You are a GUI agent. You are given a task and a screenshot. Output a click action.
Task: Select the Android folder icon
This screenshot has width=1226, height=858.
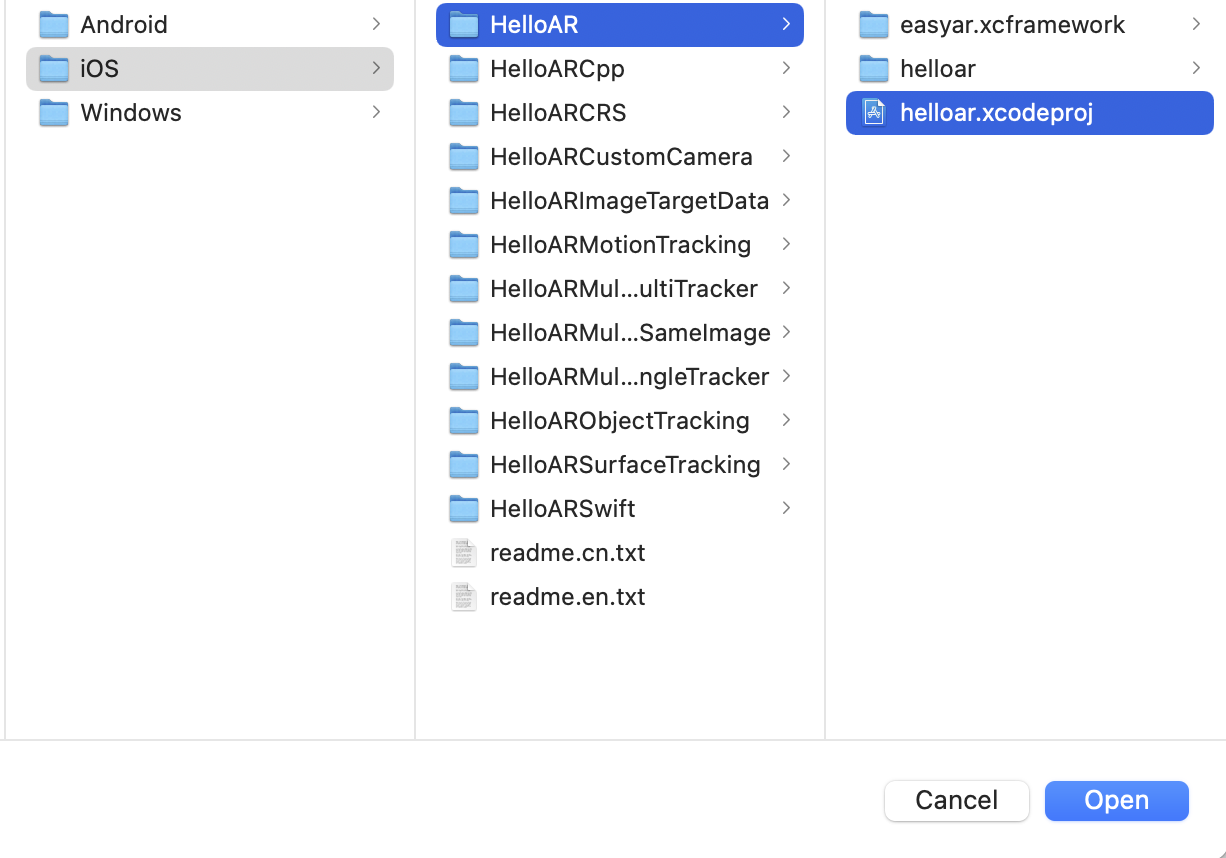pyautogui.click(x=53, y=25)
